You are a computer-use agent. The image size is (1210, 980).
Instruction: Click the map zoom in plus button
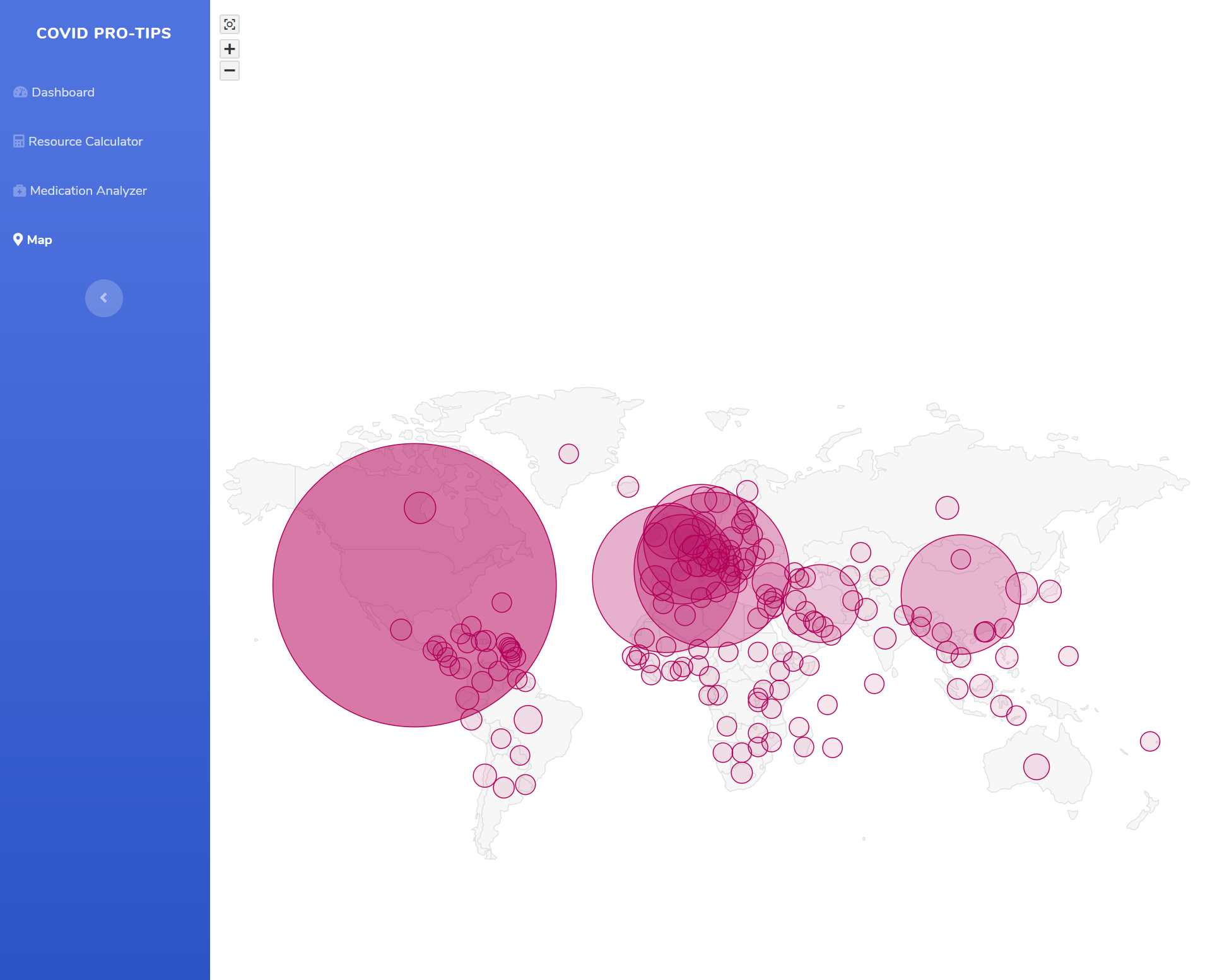[230, 49]
